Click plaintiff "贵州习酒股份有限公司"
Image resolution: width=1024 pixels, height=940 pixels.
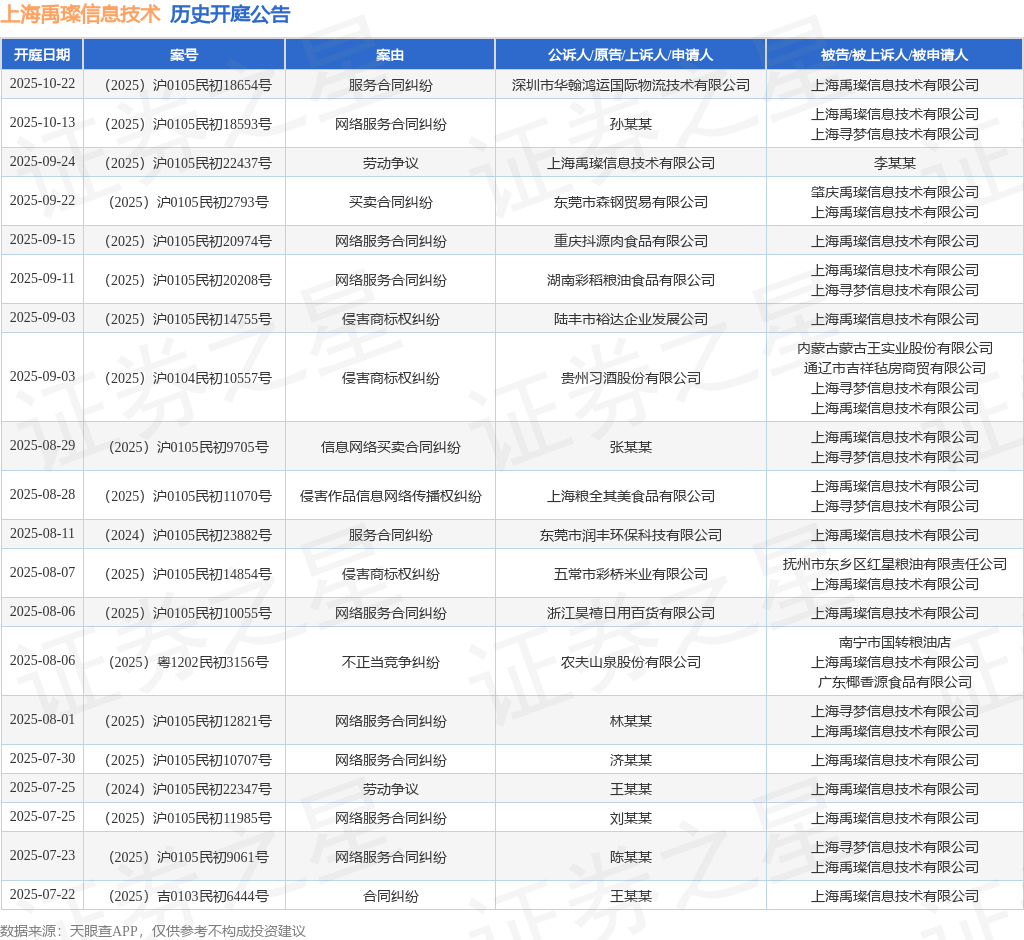click(x=631, y=378)
